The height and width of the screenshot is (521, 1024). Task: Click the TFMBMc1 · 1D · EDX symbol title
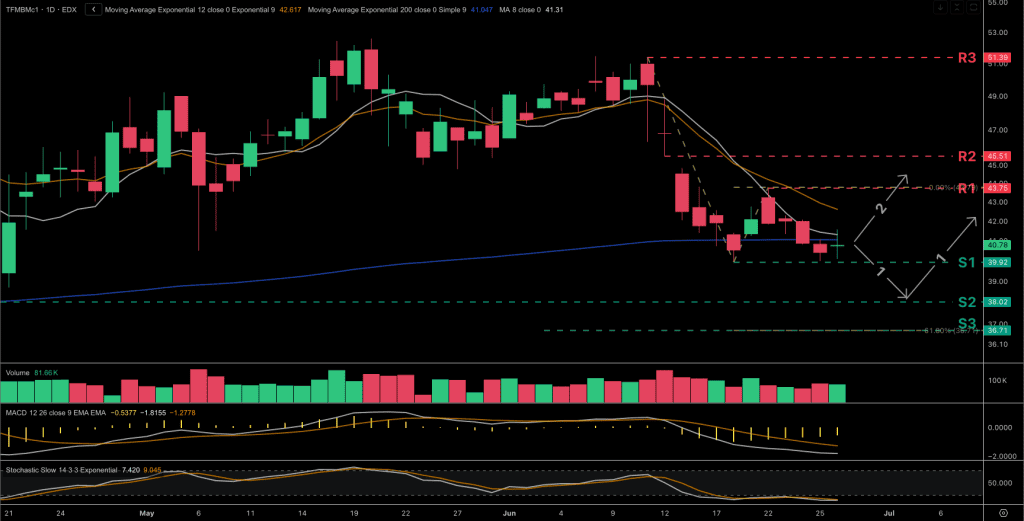(x=41, y=10)
